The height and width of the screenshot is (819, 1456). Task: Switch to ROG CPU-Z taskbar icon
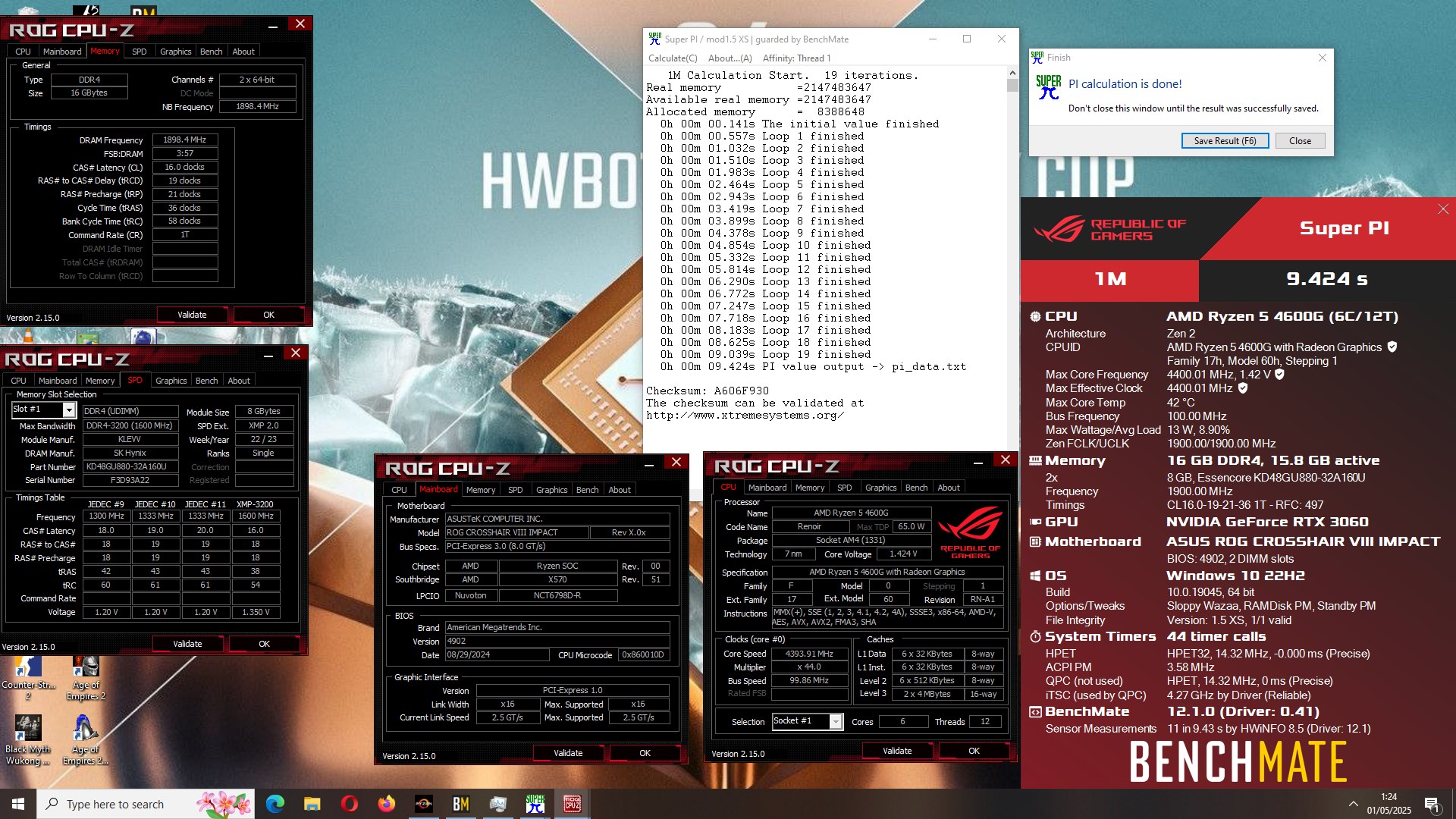click(573, 804)
